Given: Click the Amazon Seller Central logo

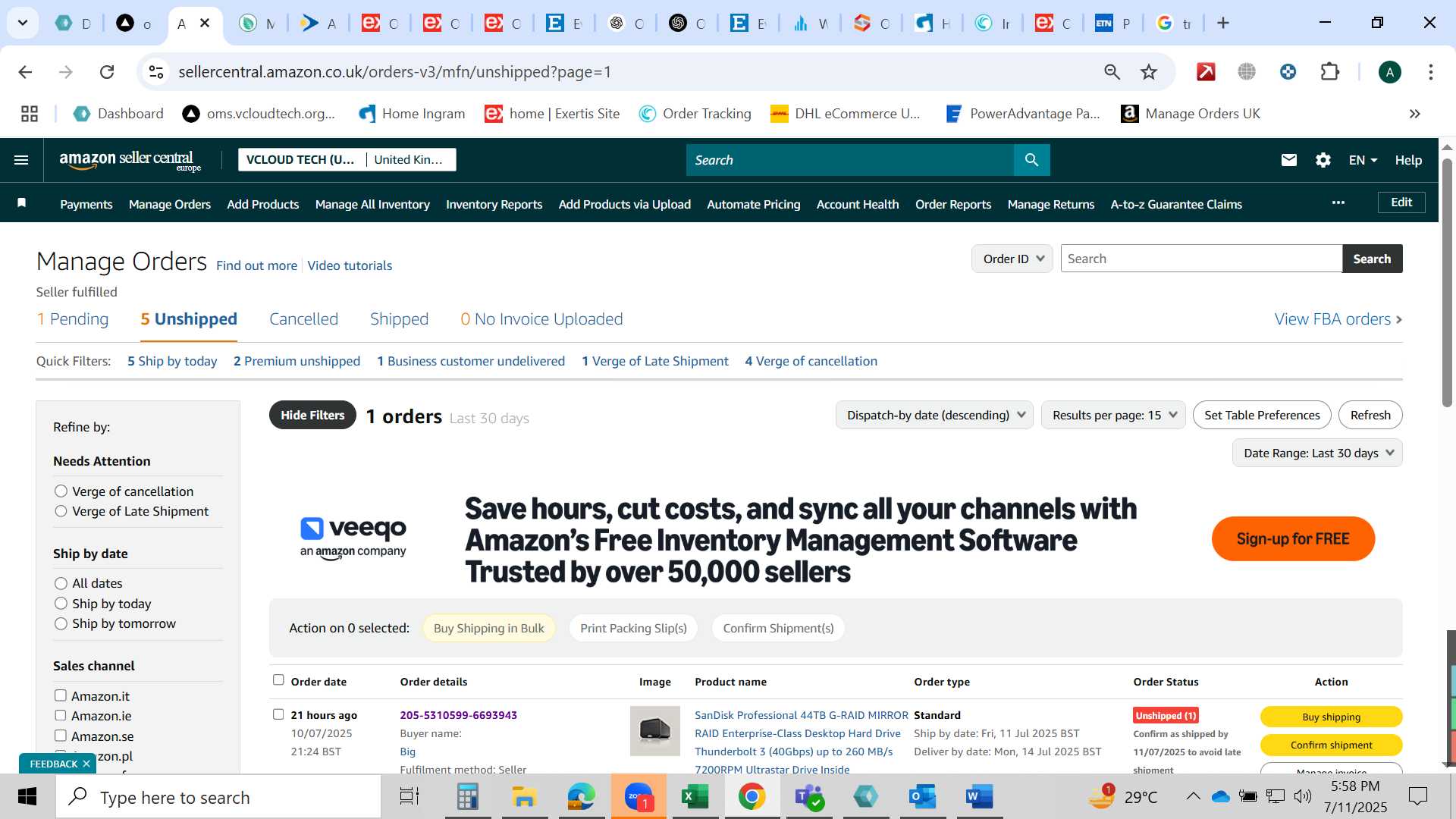Looking at the screenshot, I should click(x=130, y=160).
